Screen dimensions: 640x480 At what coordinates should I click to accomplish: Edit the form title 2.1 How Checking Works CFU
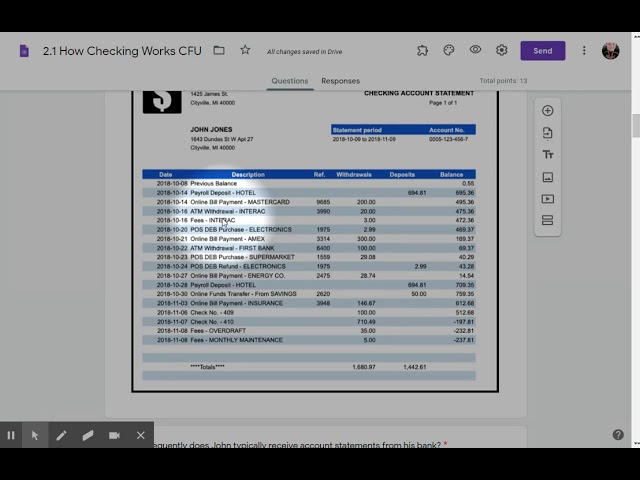pyautogui.click(x=122, y=51)
